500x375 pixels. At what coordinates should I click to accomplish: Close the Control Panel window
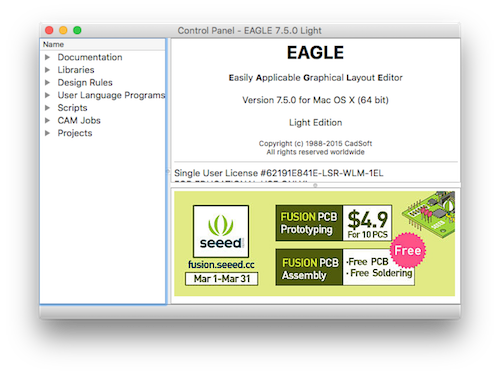49,30
